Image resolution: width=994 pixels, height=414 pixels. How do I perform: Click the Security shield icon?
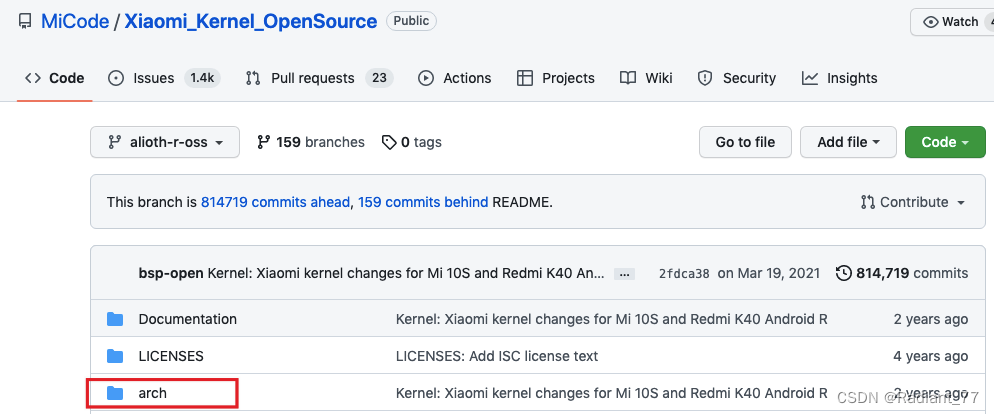click(x=705, y=78)
